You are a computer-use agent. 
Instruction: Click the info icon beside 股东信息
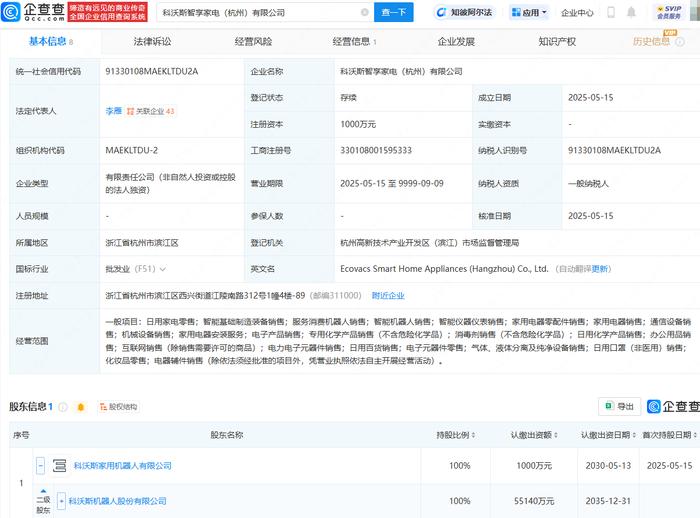(63, 407)
